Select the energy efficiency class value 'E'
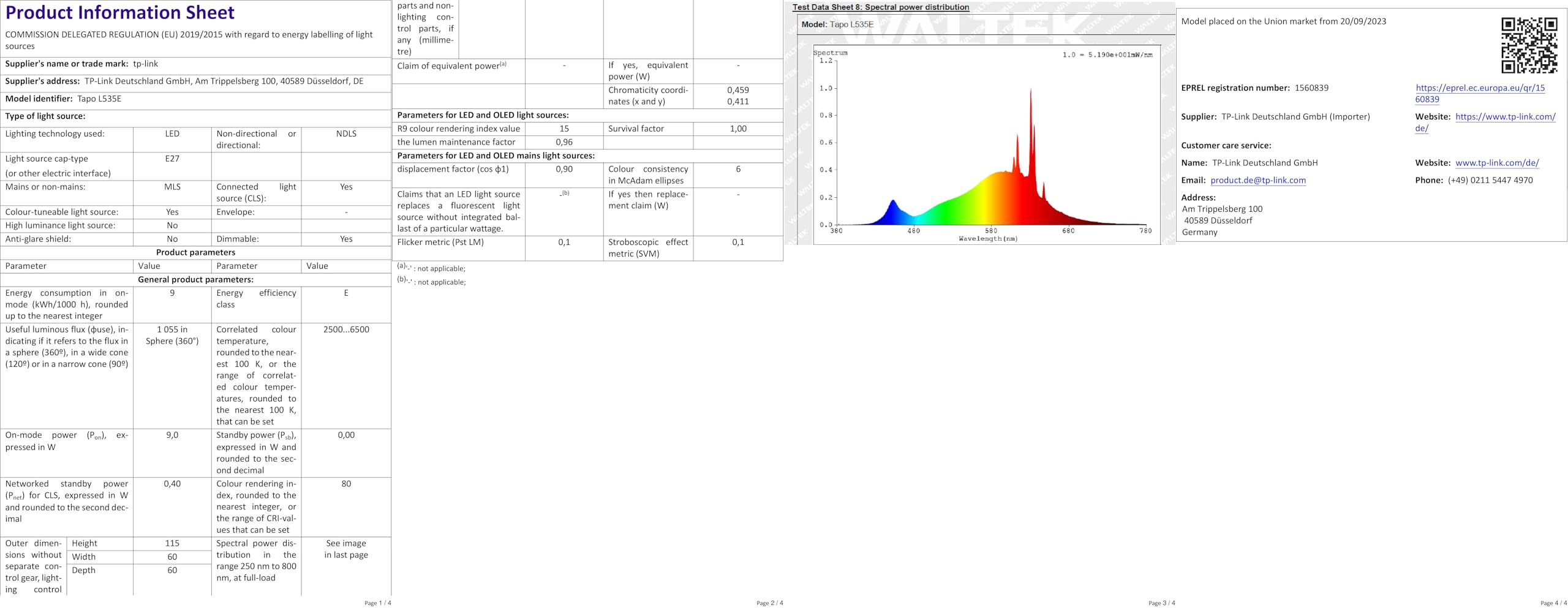This screenshot has height=613, width=1568. pos(346,293)
